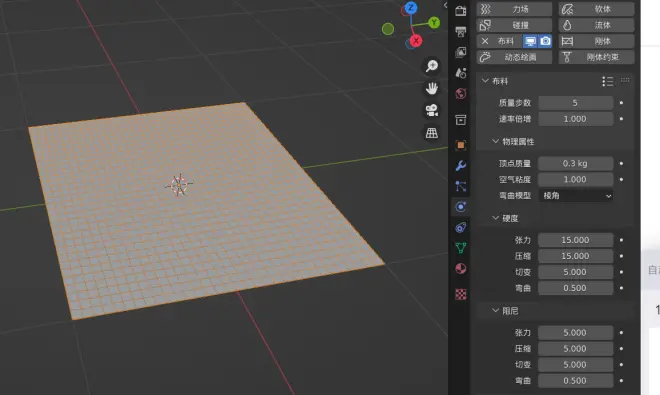Toggle the viewport sidebar arrow
This screenshot has height=395, width=660.
coord(445,5)
